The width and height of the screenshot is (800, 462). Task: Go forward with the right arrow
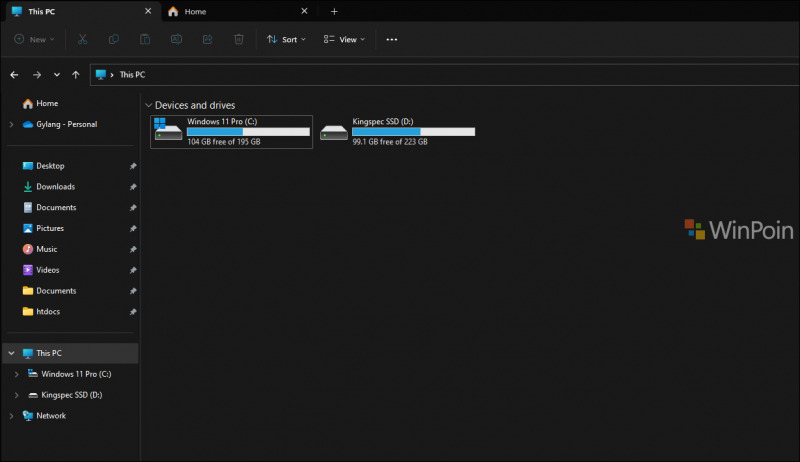(x=37, y=74)
